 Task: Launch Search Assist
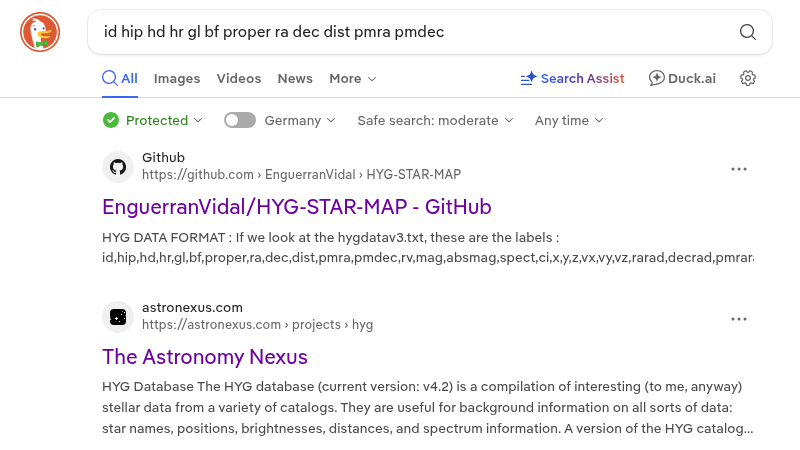click(x=572, y=78)
